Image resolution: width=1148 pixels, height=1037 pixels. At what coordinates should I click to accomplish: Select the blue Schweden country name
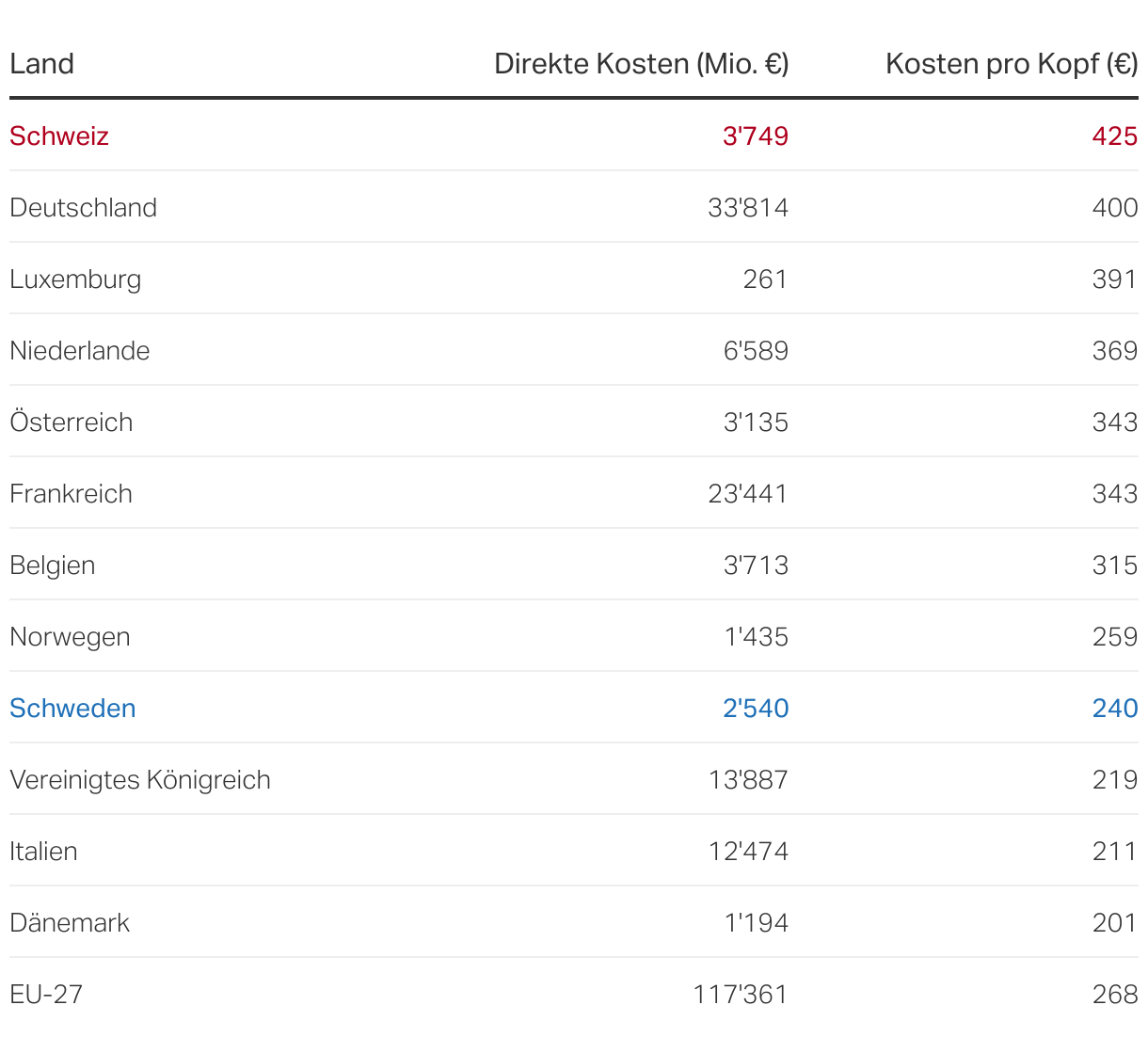(73, 709)
